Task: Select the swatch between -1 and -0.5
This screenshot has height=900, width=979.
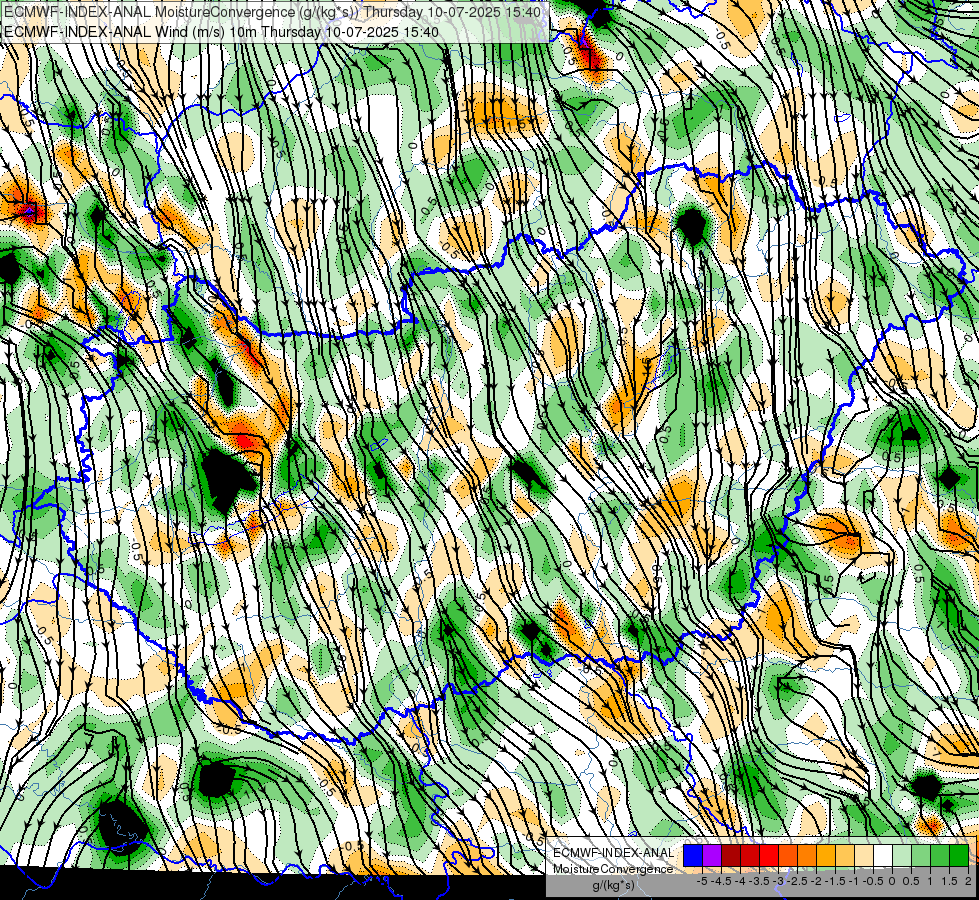Action: coord(864,855)
